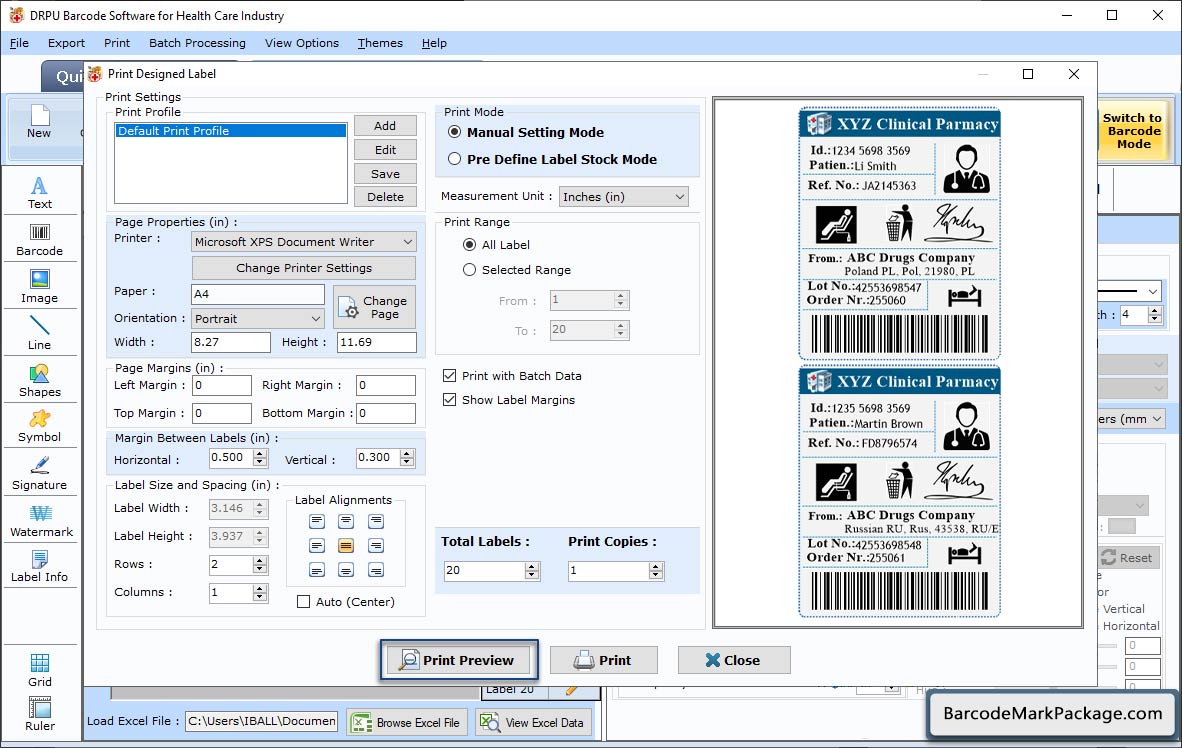
Task: Open the Themes menu
Action: point(380,43)
